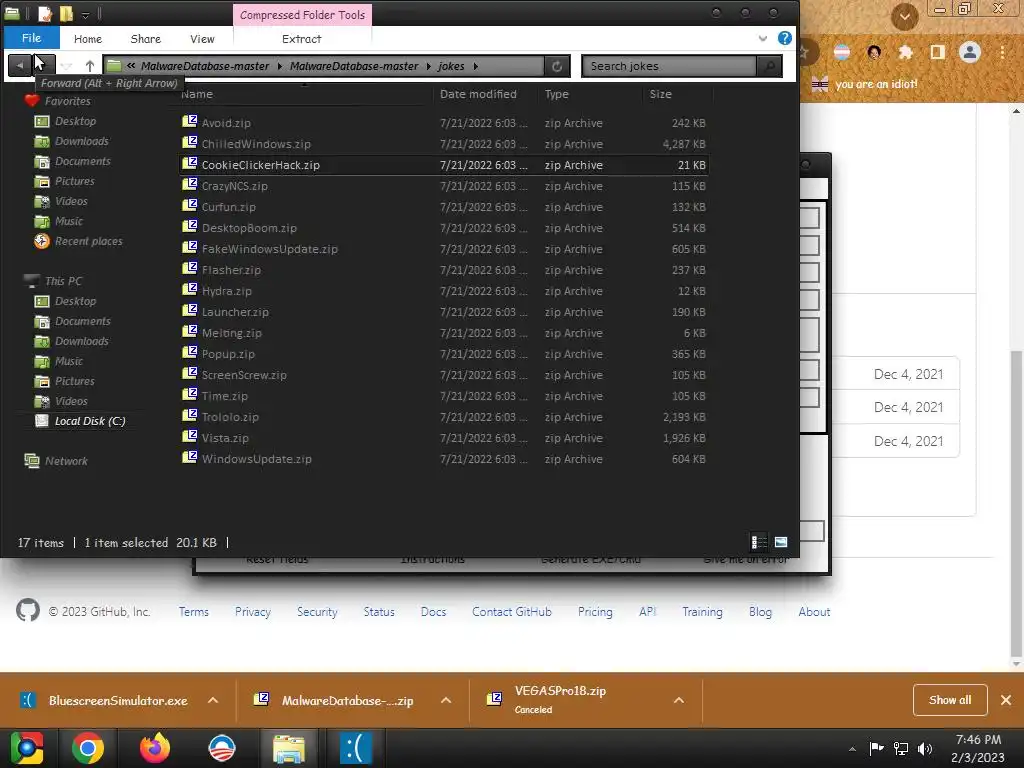
Task: Click Show all downloads button
Action: (950, 700)
